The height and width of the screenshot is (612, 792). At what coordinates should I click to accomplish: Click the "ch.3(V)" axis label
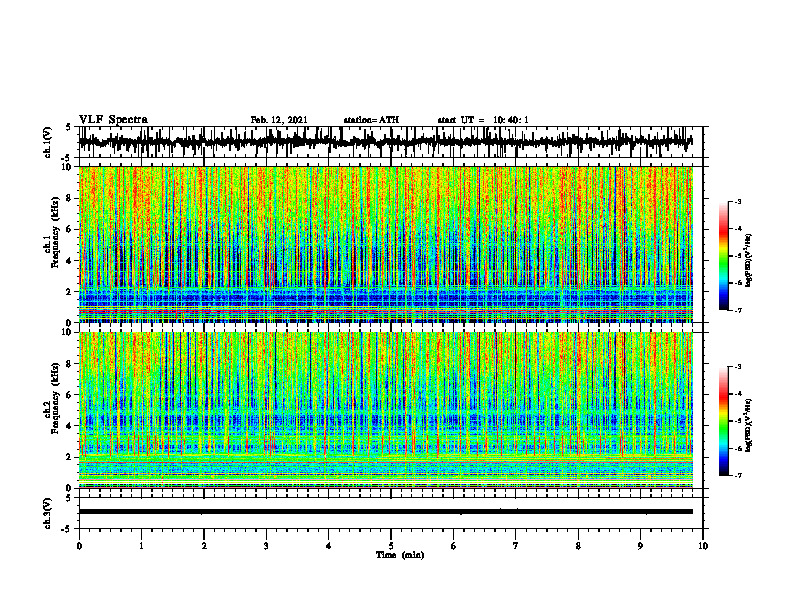pyautogui.click(x=48, y=513)
